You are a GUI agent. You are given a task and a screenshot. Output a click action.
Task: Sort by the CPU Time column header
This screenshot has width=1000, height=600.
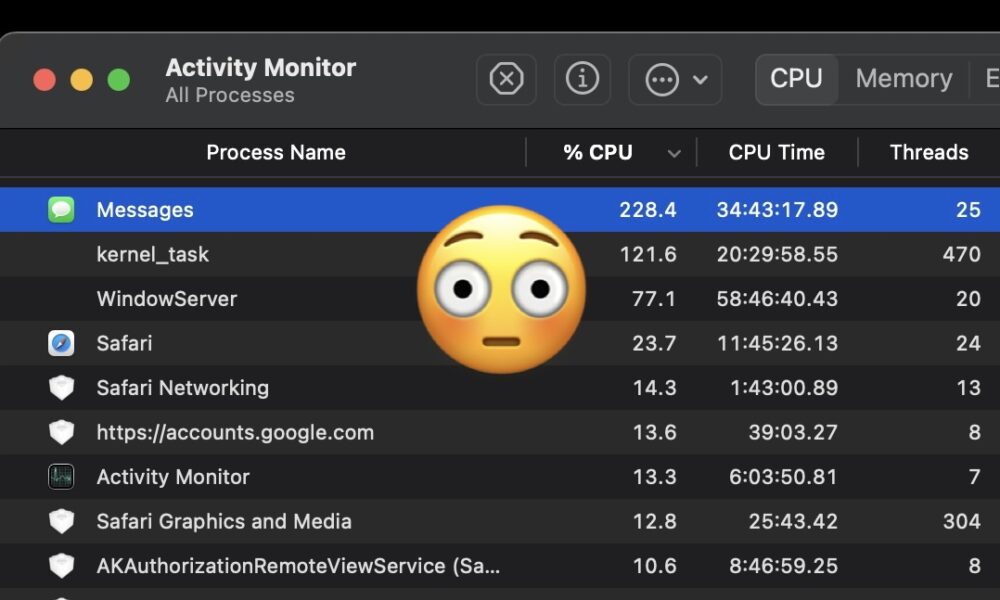(x=776, y=152)
